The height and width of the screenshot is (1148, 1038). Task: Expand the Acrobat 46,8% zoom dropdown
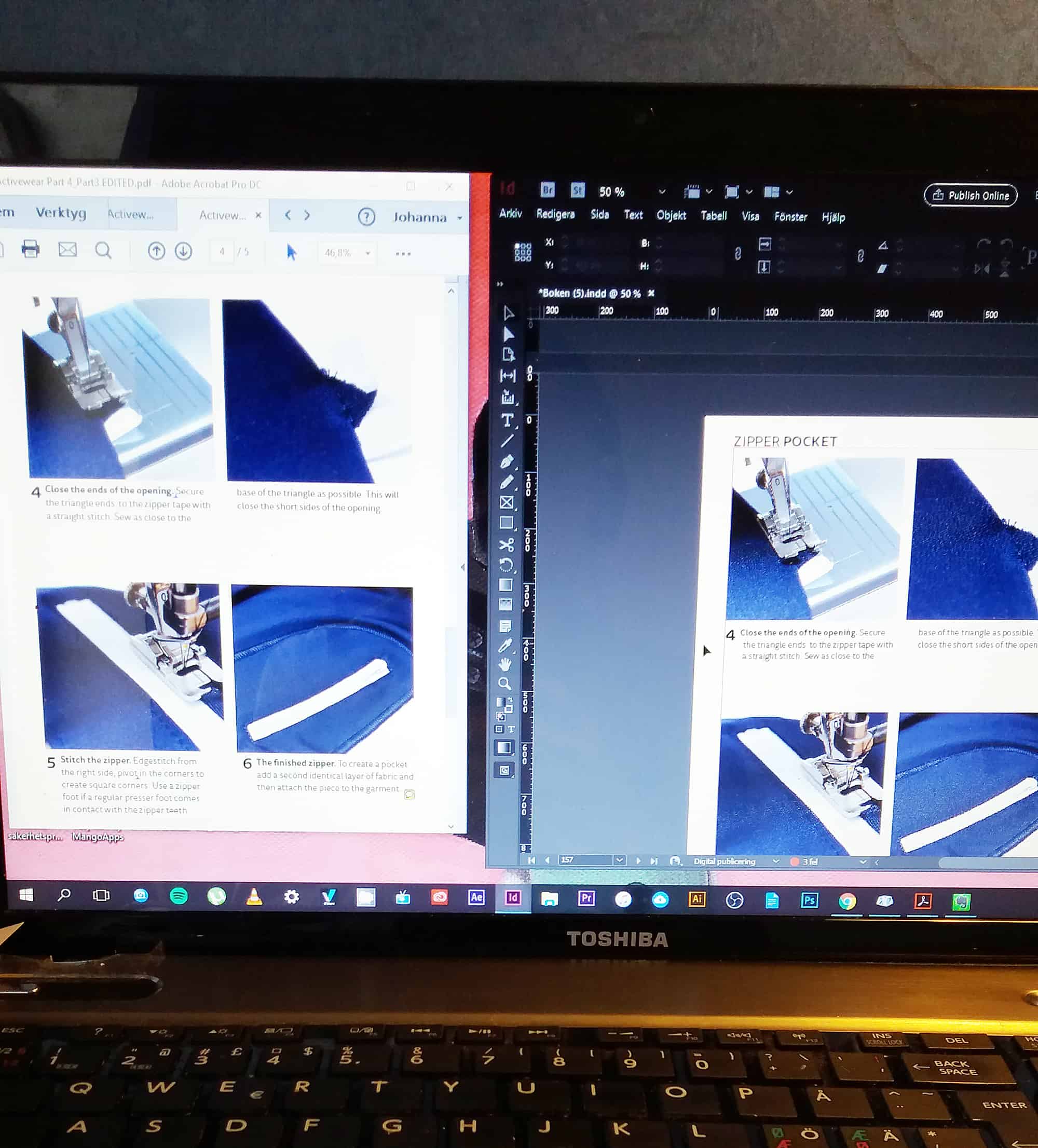point(368,253)
